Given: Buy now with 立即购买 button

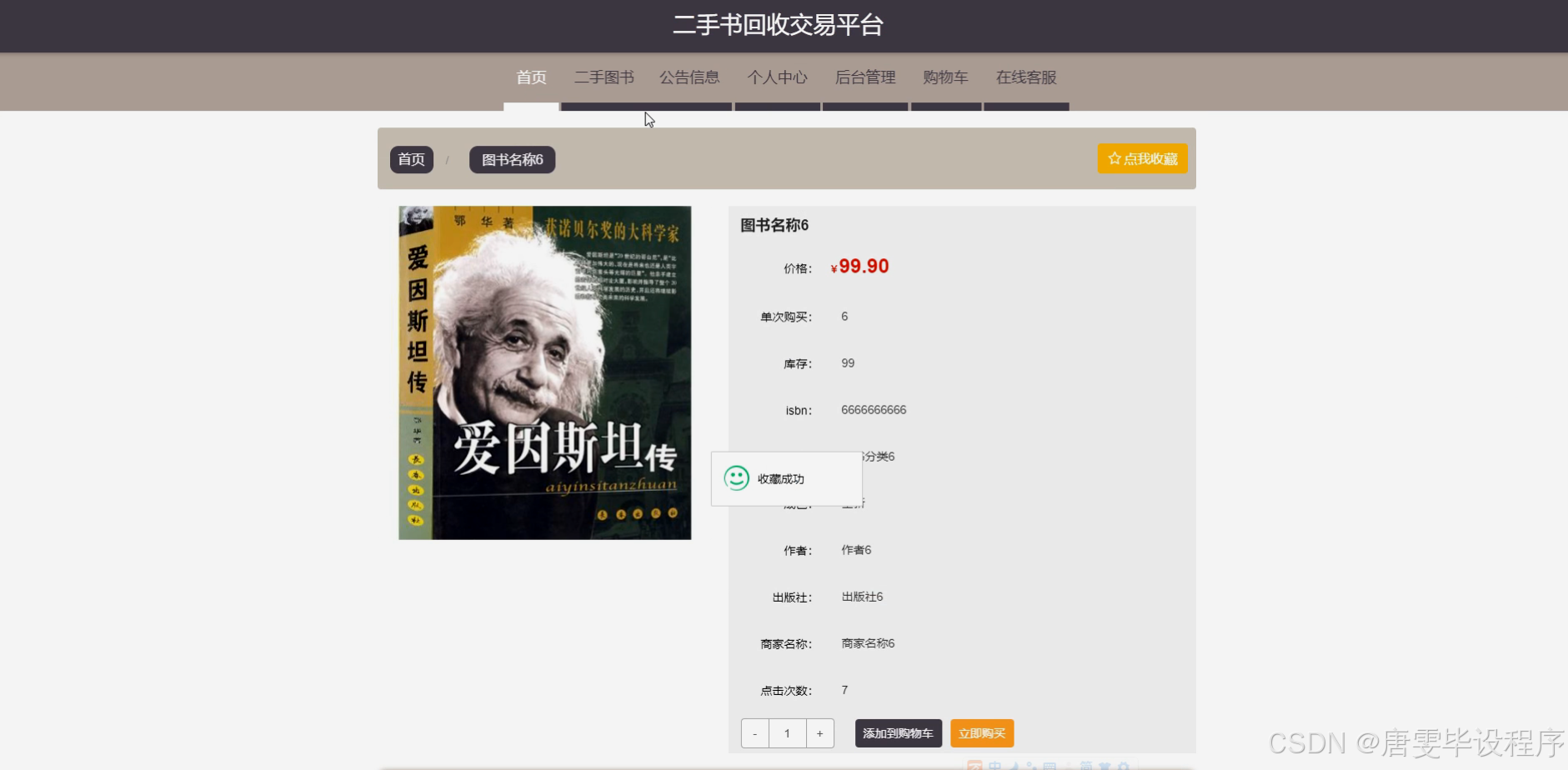Looking at the screenshot, I should click(x=982, y=733).
